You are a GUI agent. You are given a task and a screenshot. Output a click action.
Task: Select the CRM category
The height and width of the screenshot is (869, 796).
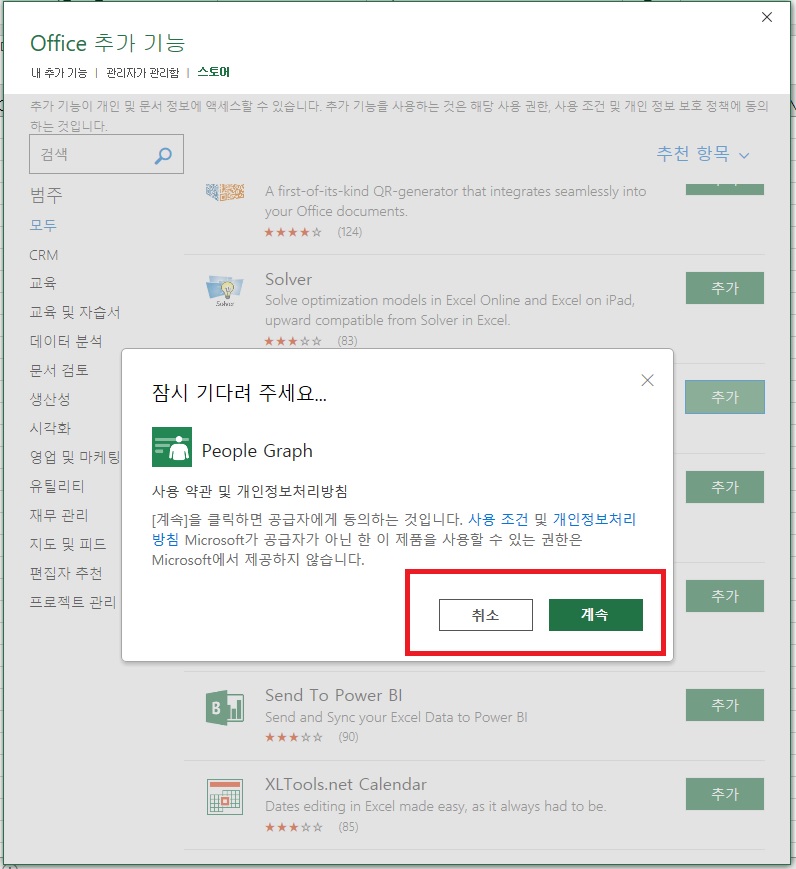pyautogui.click(x=44, y=255)
